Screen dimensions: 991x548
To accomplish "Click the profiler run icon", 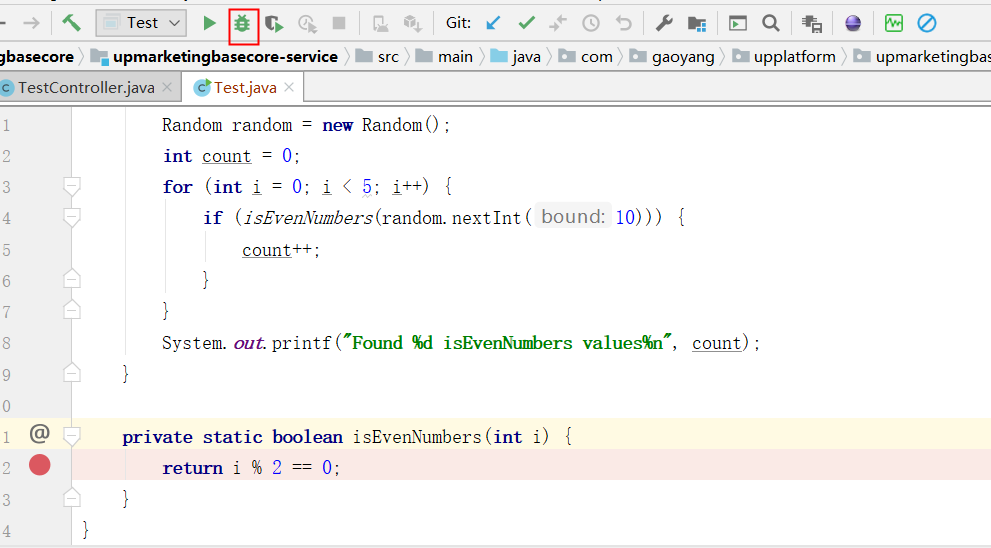I will pyautogui.click(x=307, y=24).
